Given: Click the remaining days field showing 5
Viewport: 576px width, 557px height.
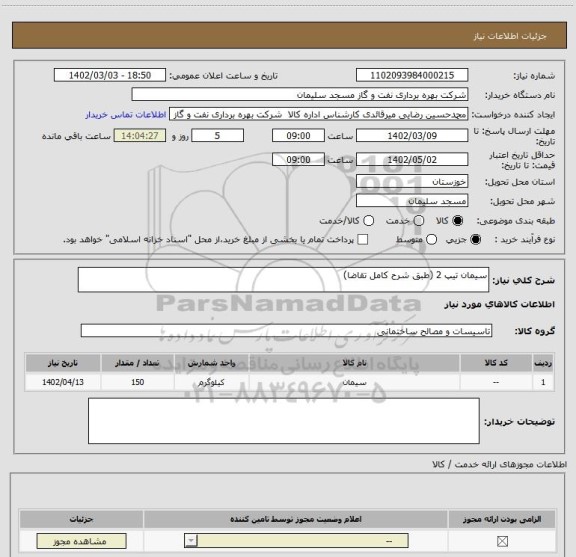Looking at the screenshot, I should pyautogui.click(x=217, y=136).
